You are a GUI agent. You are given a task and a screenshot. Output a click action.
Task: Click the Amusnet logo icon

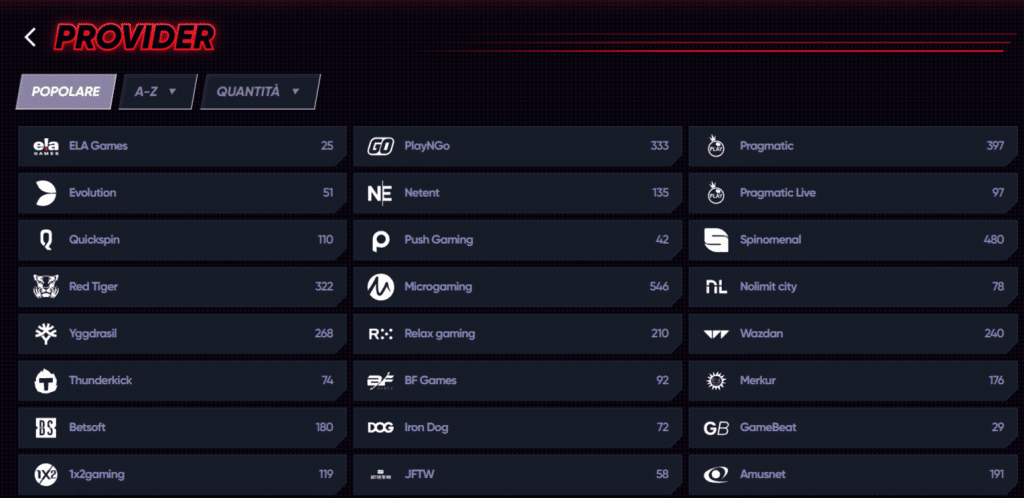click(x=716, y=474)
